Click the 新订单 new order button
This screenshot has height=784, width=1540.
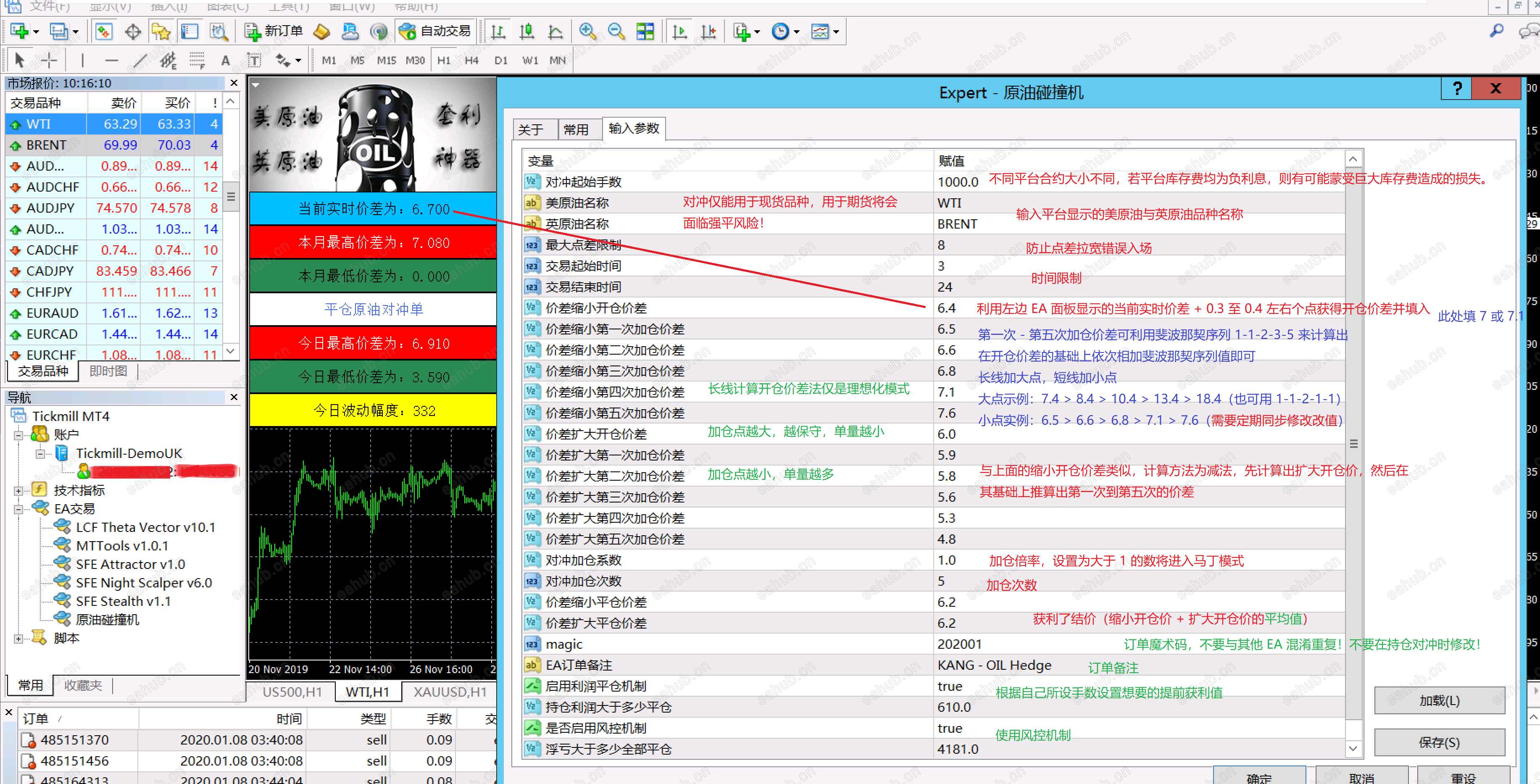point(274,31)
